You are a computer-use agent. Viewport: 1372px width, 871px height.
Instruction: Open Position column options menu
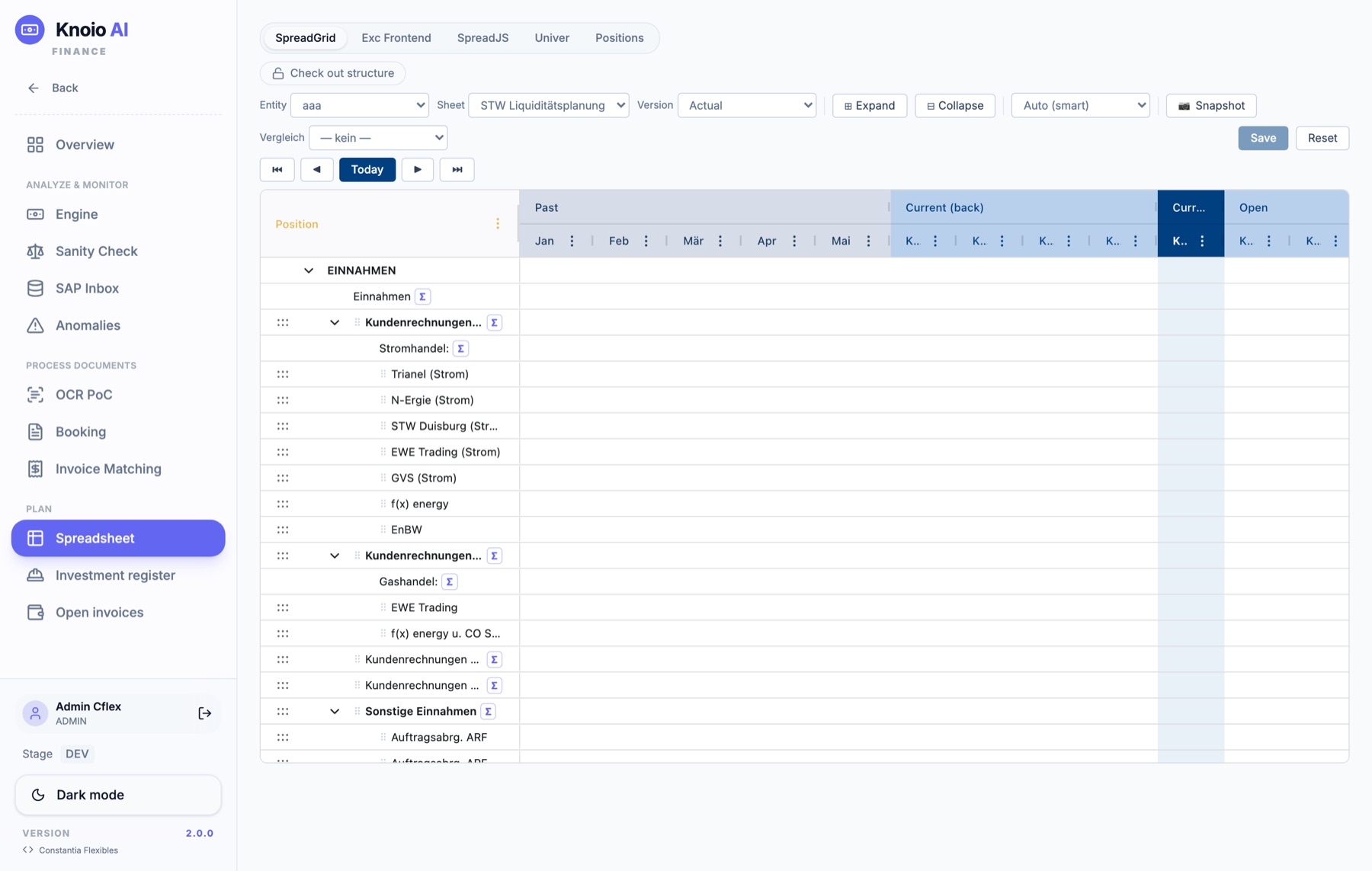pos(498,224)
